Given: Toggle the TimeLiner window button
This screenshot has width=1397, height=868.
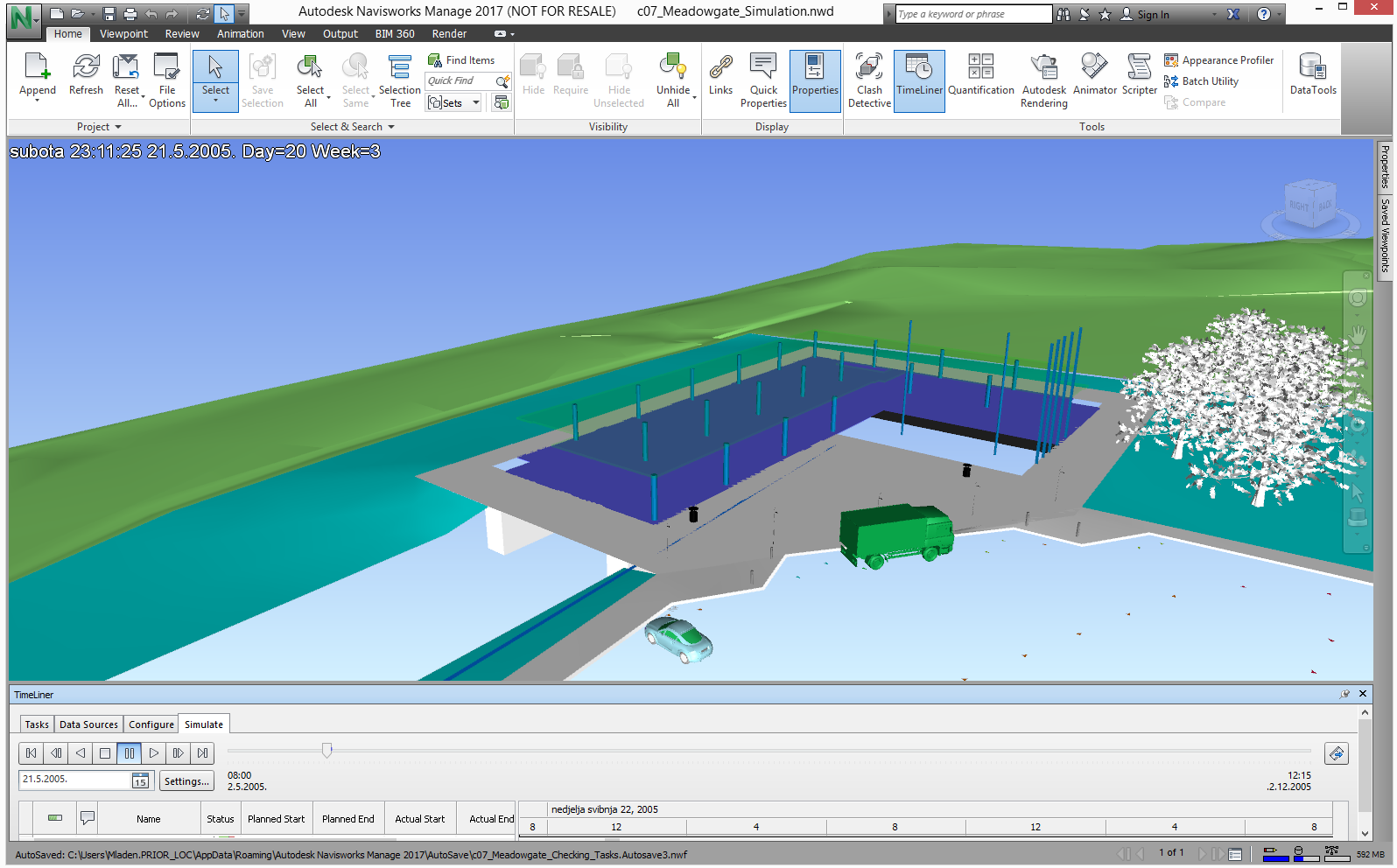Looking at the screenshot, I should click(919, 80).
